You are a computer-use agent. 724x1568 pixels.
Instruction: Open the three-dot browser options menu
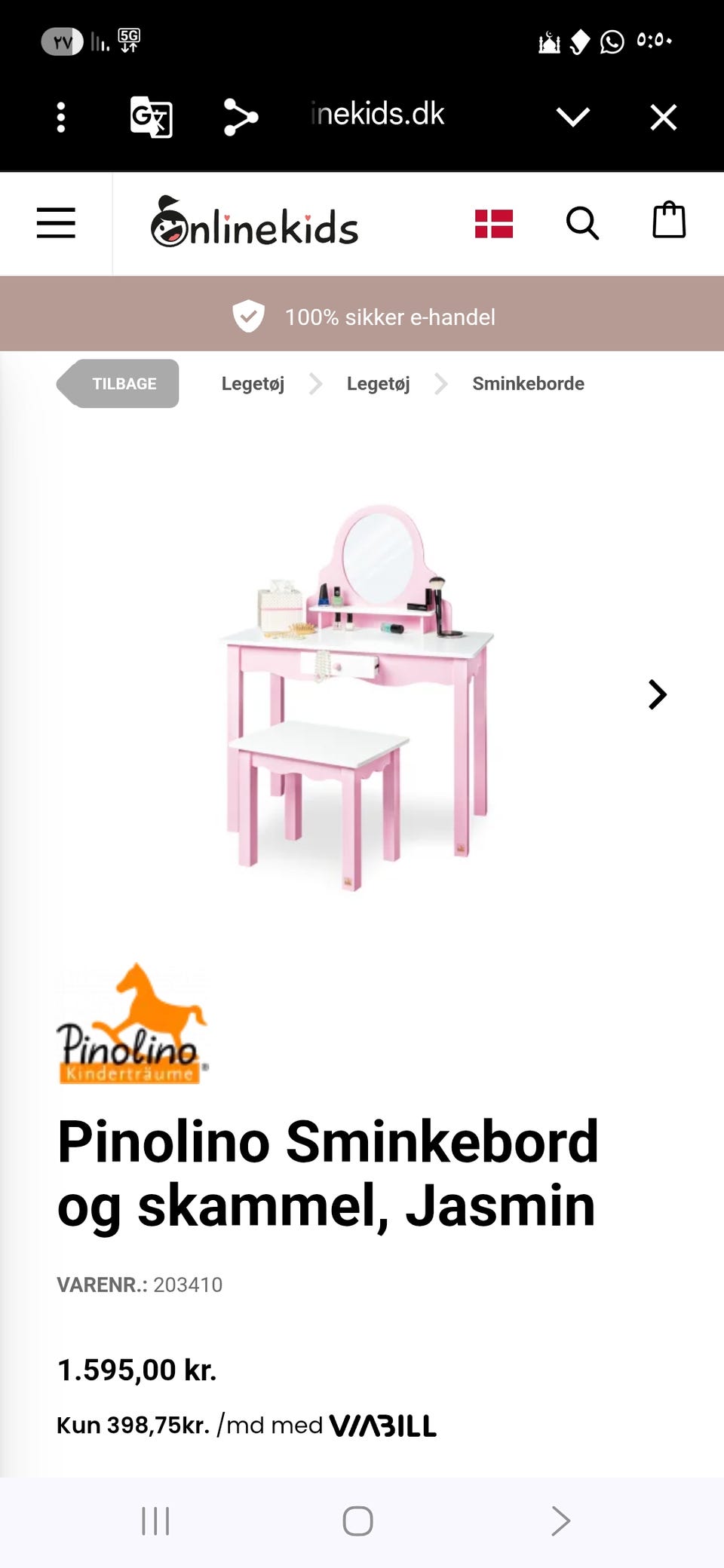(x=61, y=117)
